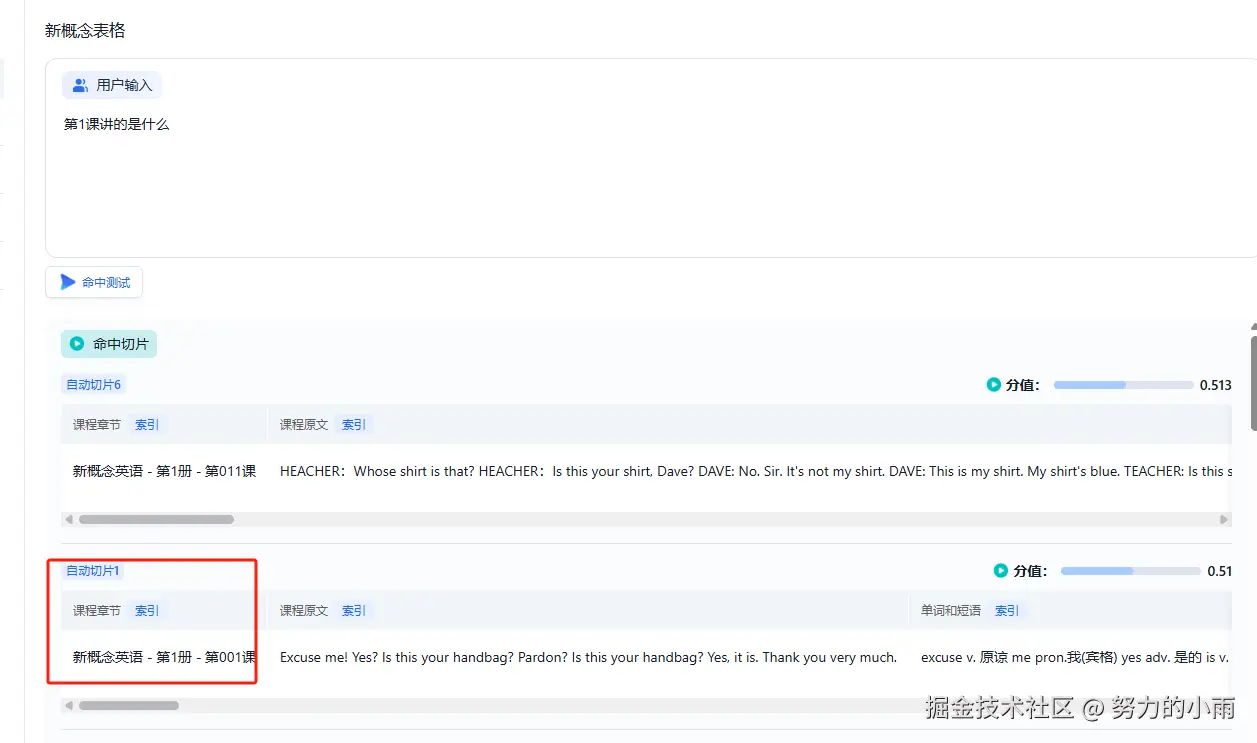Click the 索引 tag next to 课程原文 in 自动切片6

354,425
